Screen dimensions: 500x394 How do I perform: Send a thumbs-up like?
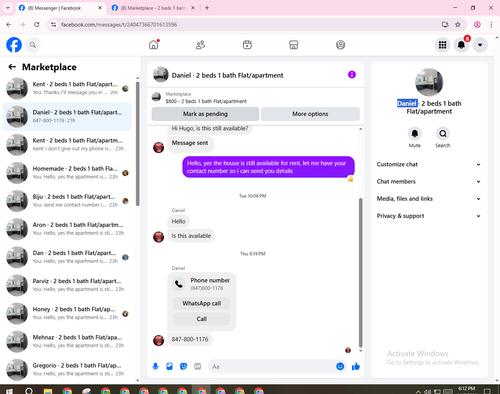(356, 367)
